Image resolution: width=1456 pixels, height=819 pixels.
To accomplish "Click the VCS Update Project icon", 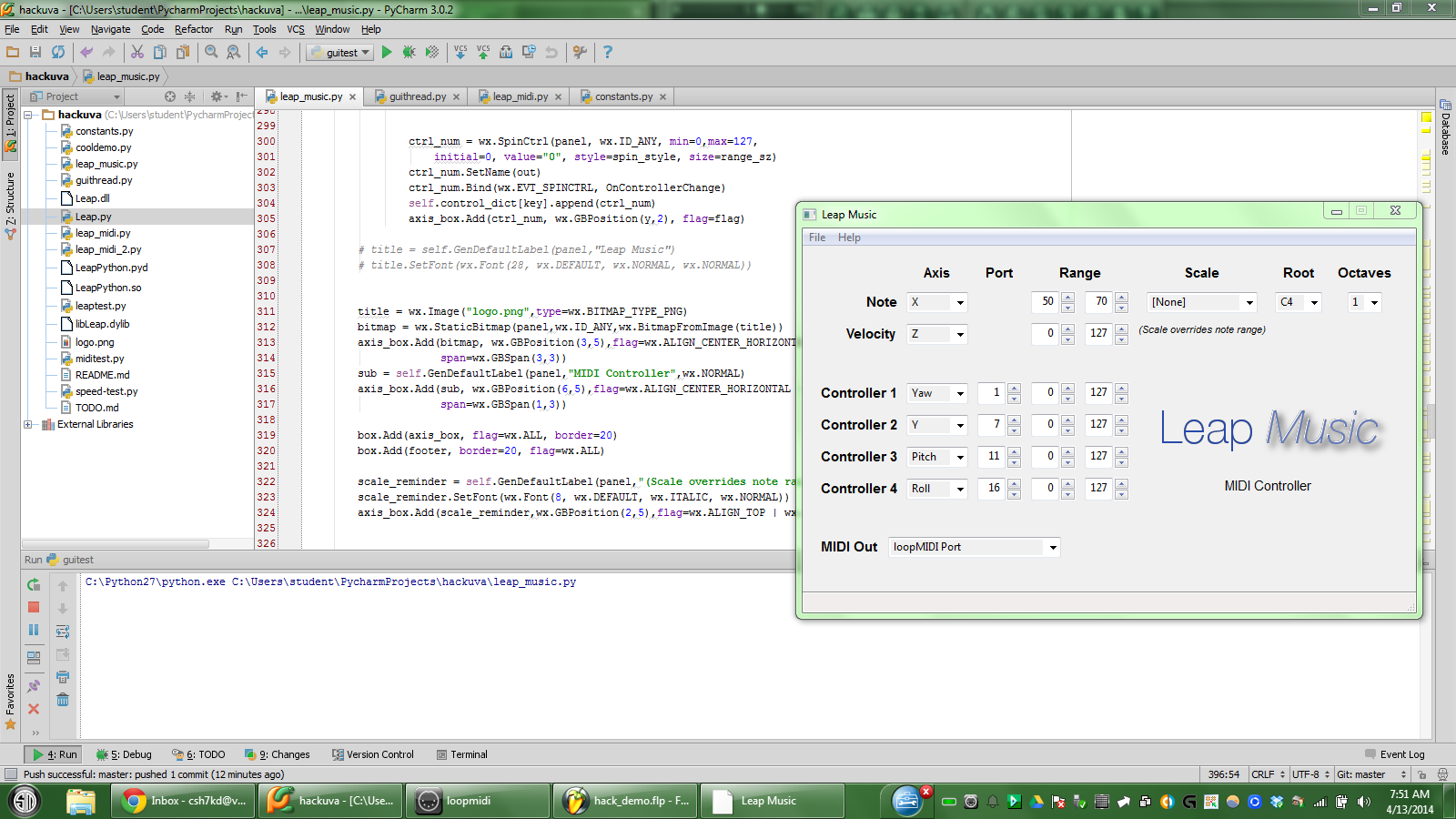I will pyautogui.click(x=460, y=53).
